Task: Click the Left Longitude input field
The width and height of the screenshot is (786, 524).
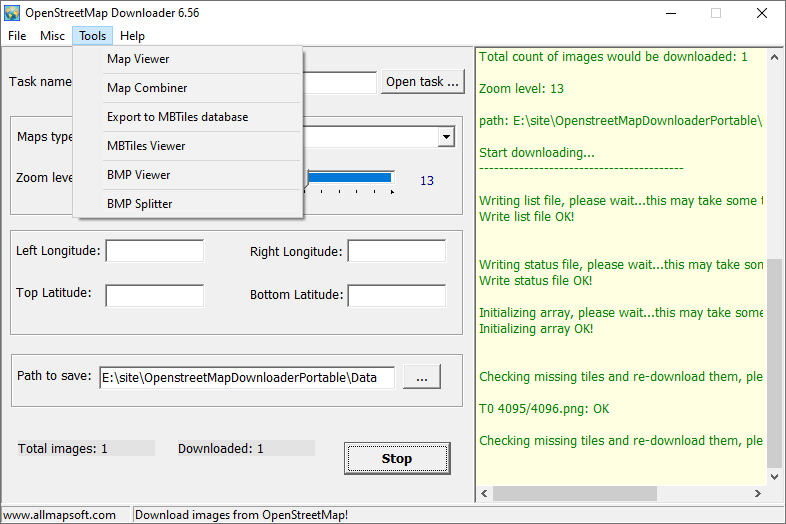Action: [155, 251]
